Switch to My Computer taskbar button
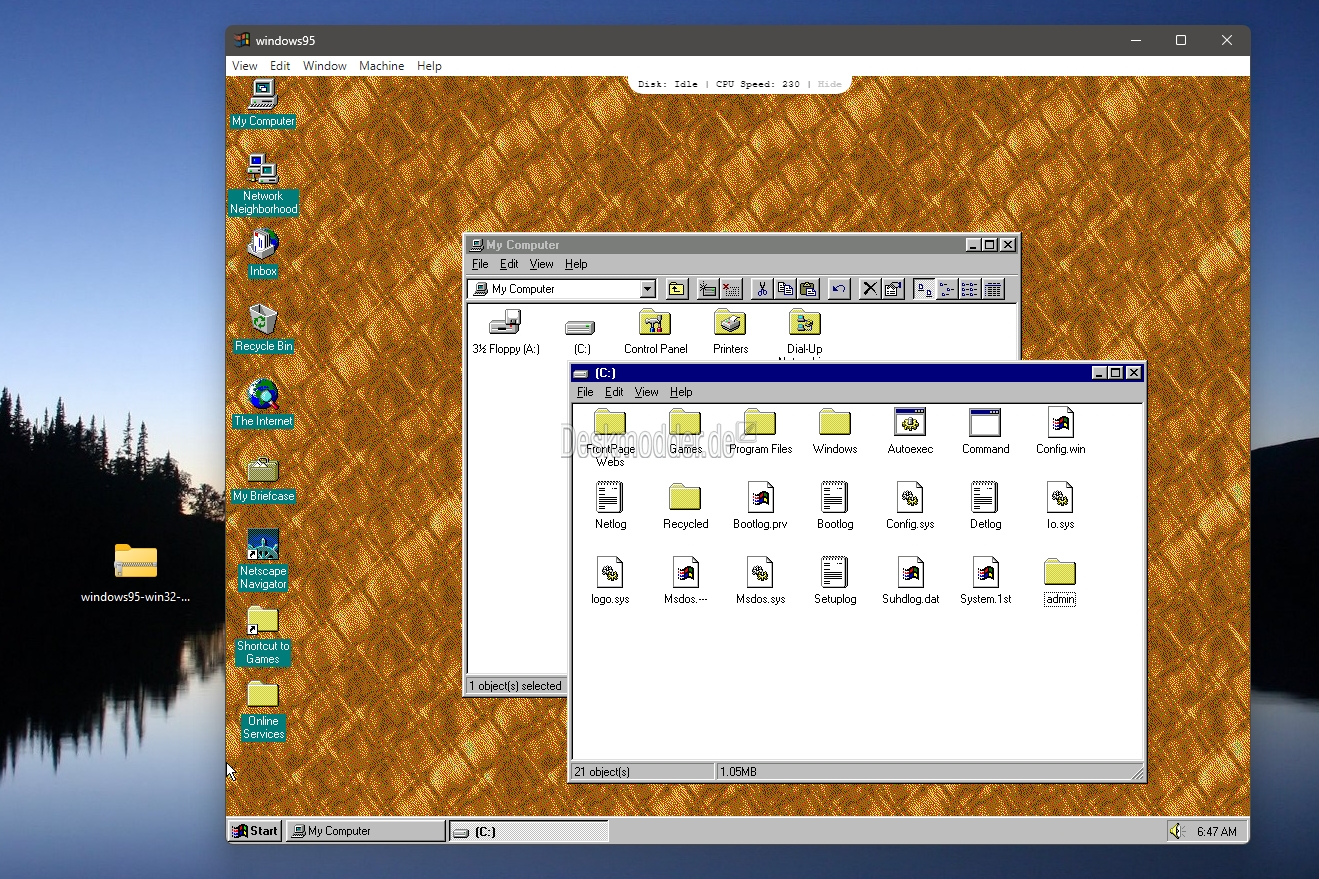 pos(366,831)
